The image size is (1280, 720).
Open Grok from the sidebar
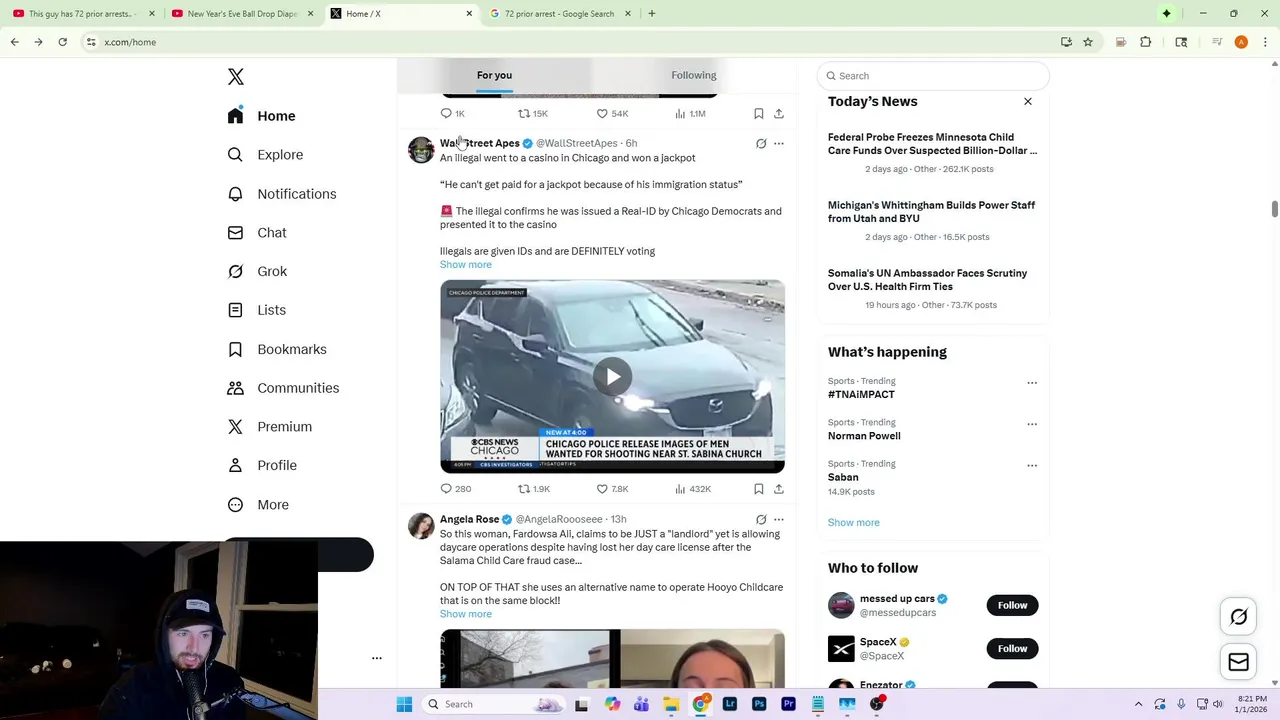click(257, 271)
